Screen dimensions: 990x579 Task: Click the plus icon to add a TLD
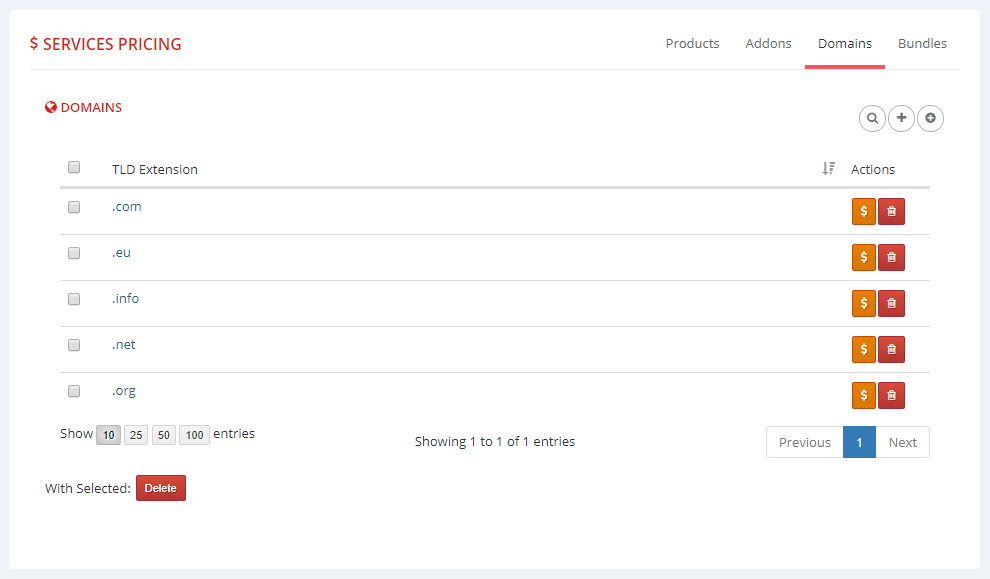[x=901, y=118]
